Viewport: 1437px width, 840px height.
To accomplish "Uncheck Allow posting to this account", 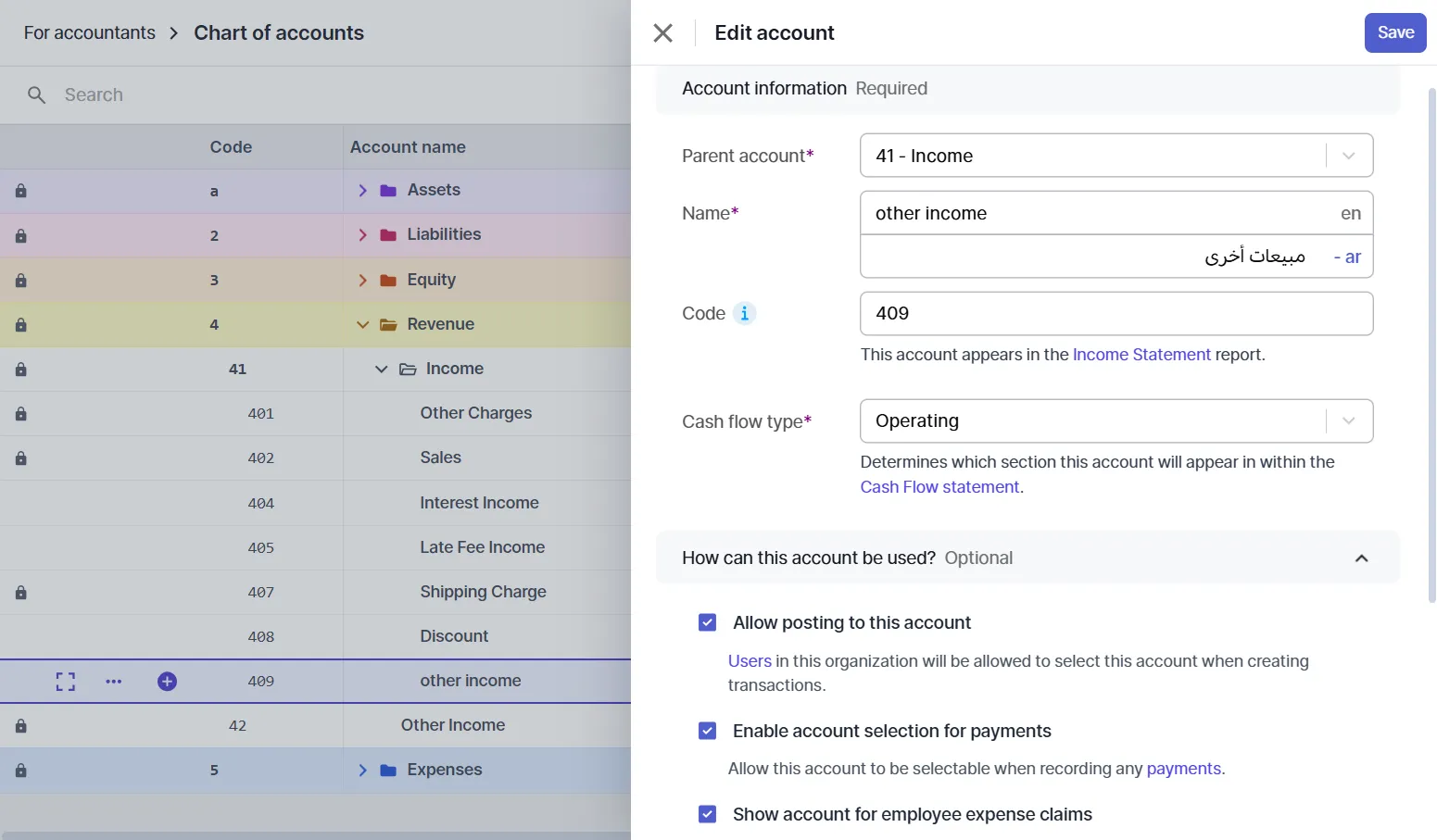I will click(x=707, y=622).
